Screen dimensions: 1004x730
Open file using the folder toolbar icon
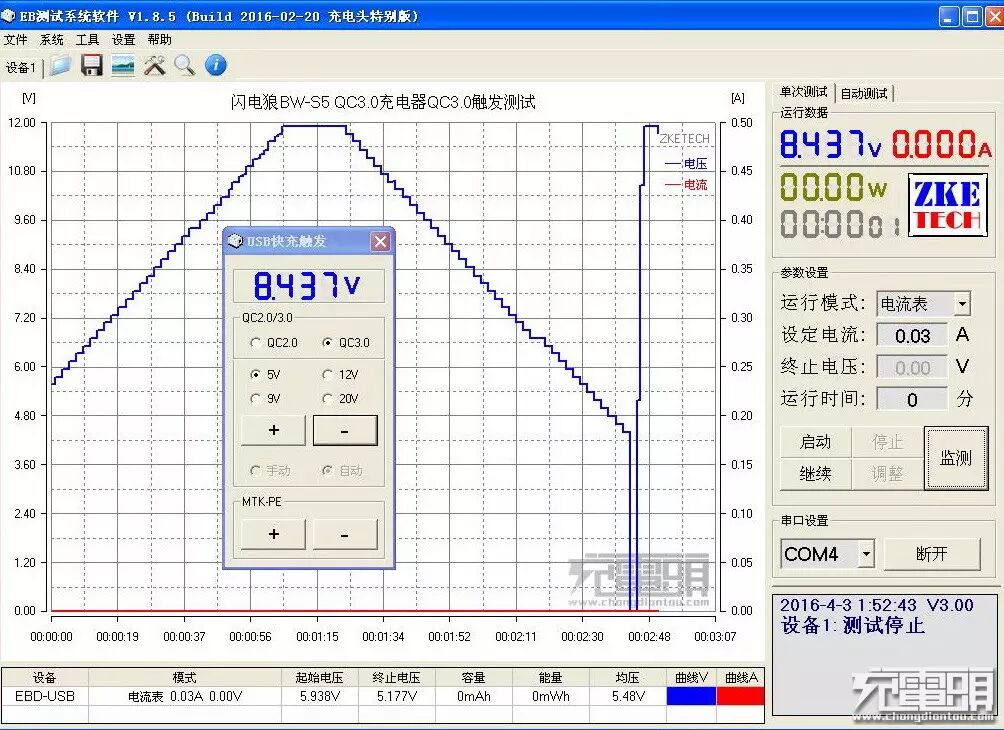click(61, 65)
